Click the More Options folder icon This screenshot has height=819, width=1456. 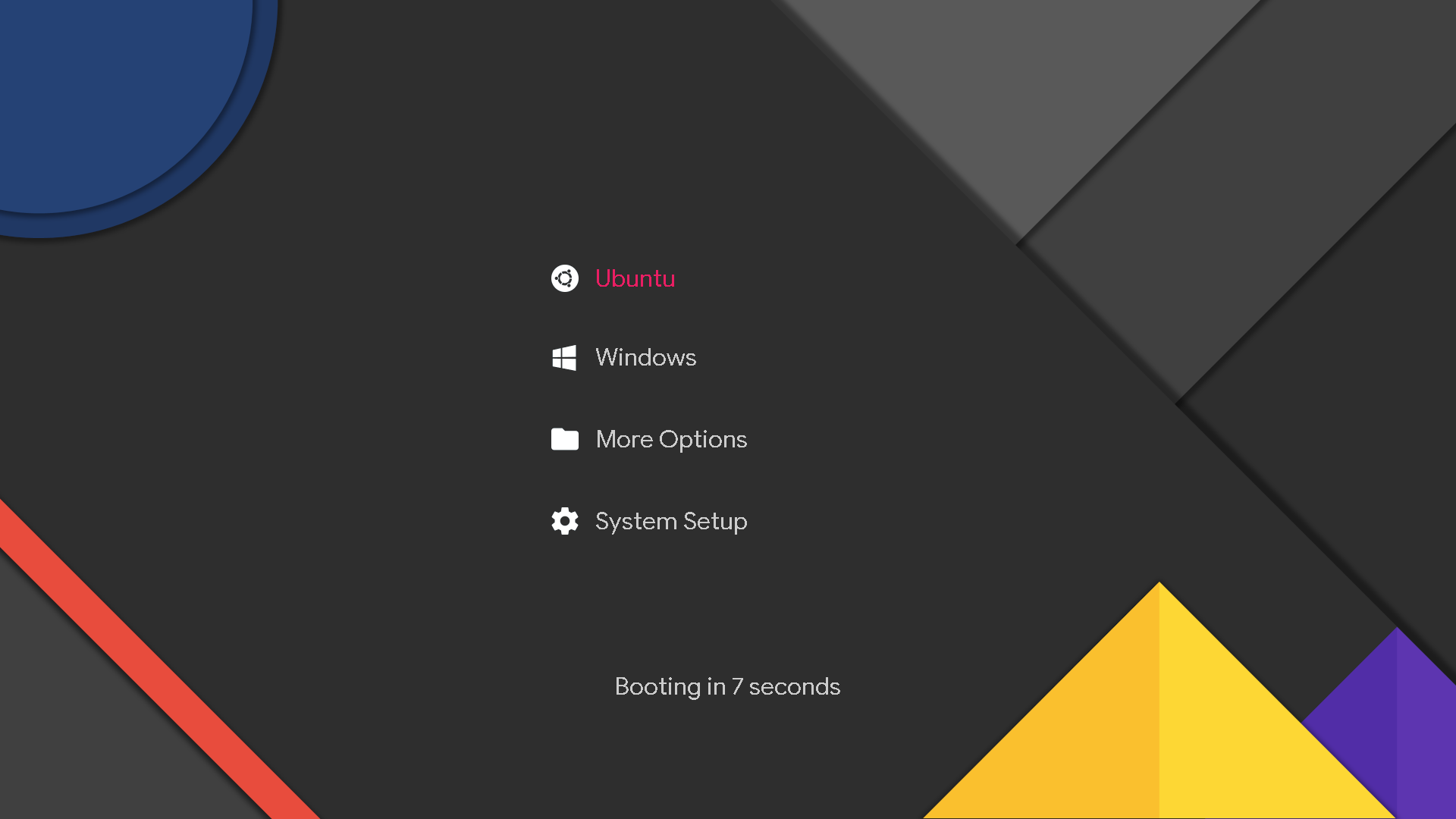tap(564, 439)
